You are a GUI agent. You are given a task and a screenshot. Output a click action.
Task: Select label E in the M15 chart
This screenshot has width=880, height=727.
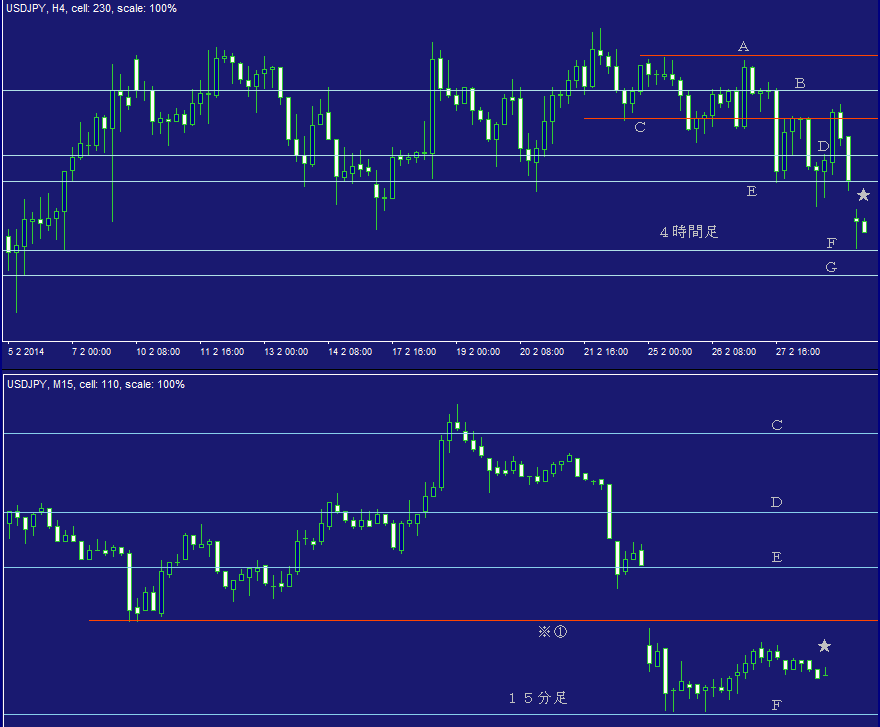[x=777, y=557]
